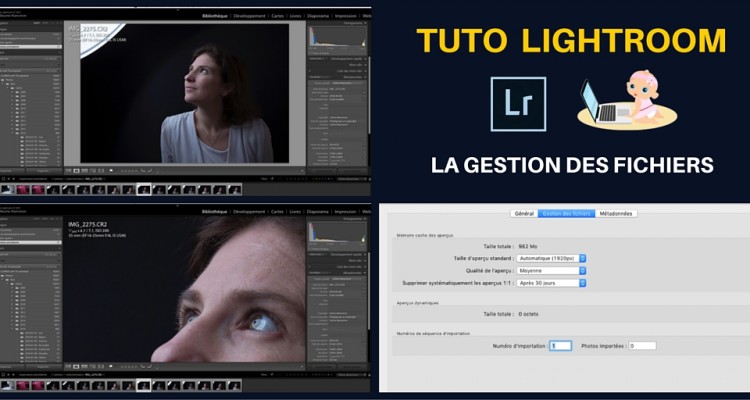750x400 pixels.
Task: Open toolbar options arrow in top Lightroom window
Action: coord(302,171)
